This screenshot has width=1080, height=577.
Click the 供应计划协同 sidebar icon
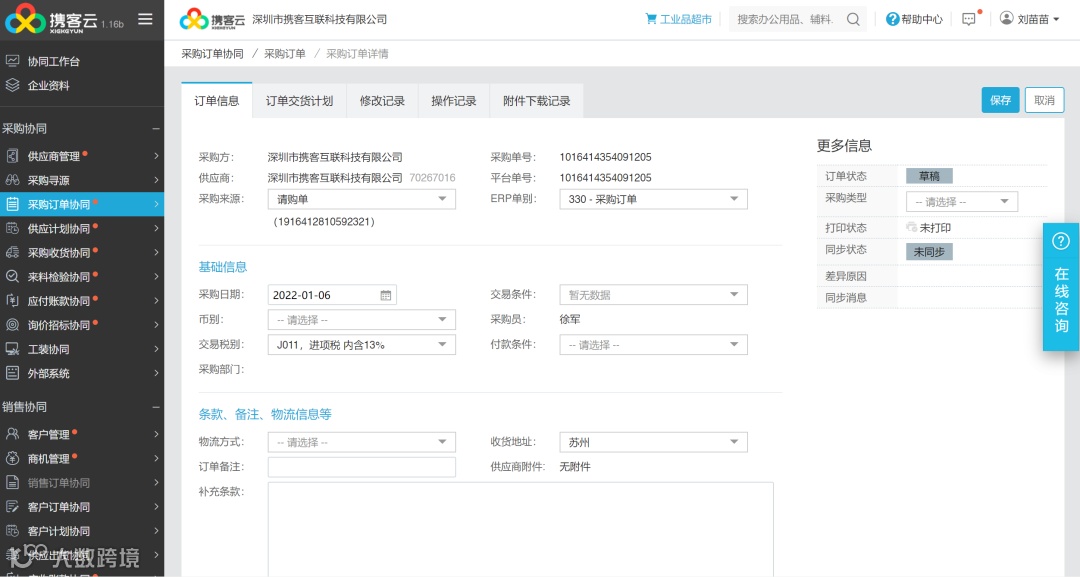[x=12, y=228]
